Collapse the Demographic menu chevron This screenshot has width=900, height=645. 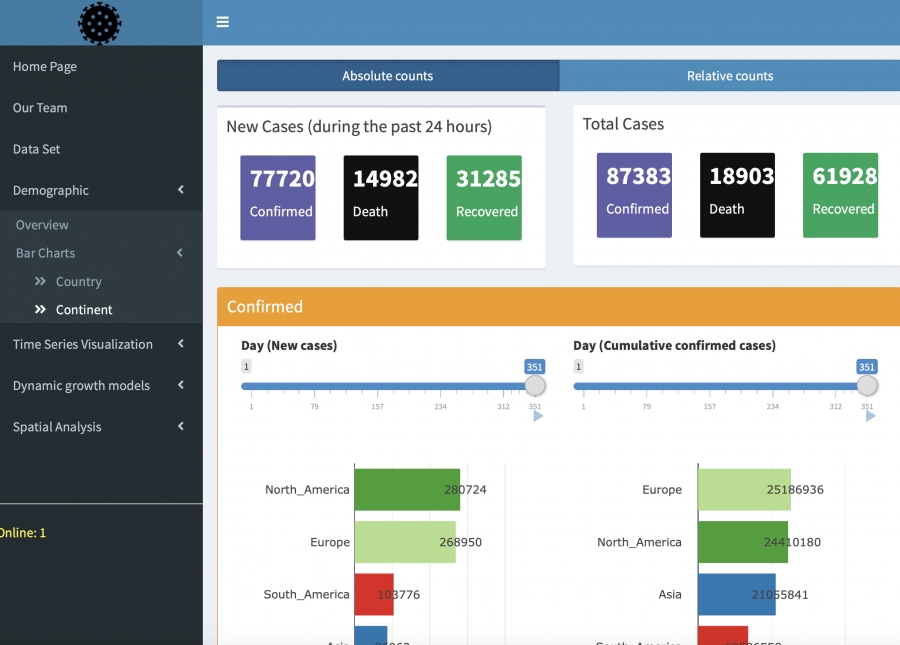click(180, 190)
